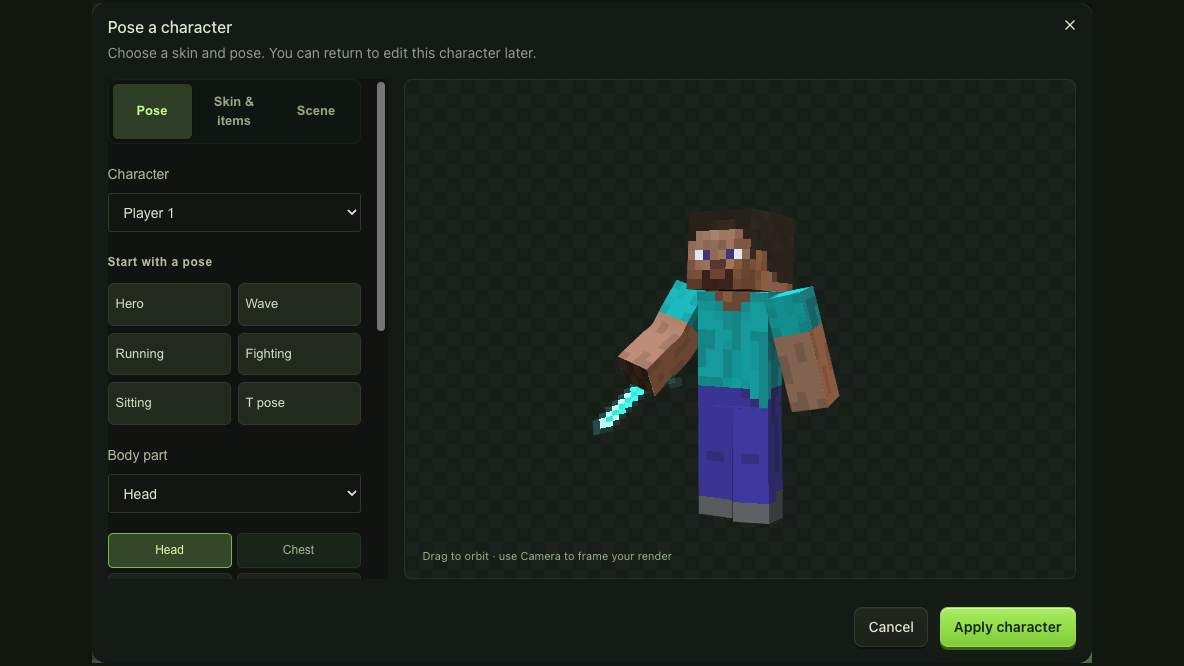Open the Character dropdown showing Player 1
This screenshot has width=1184, height=666.
click(x=234, y=213)
